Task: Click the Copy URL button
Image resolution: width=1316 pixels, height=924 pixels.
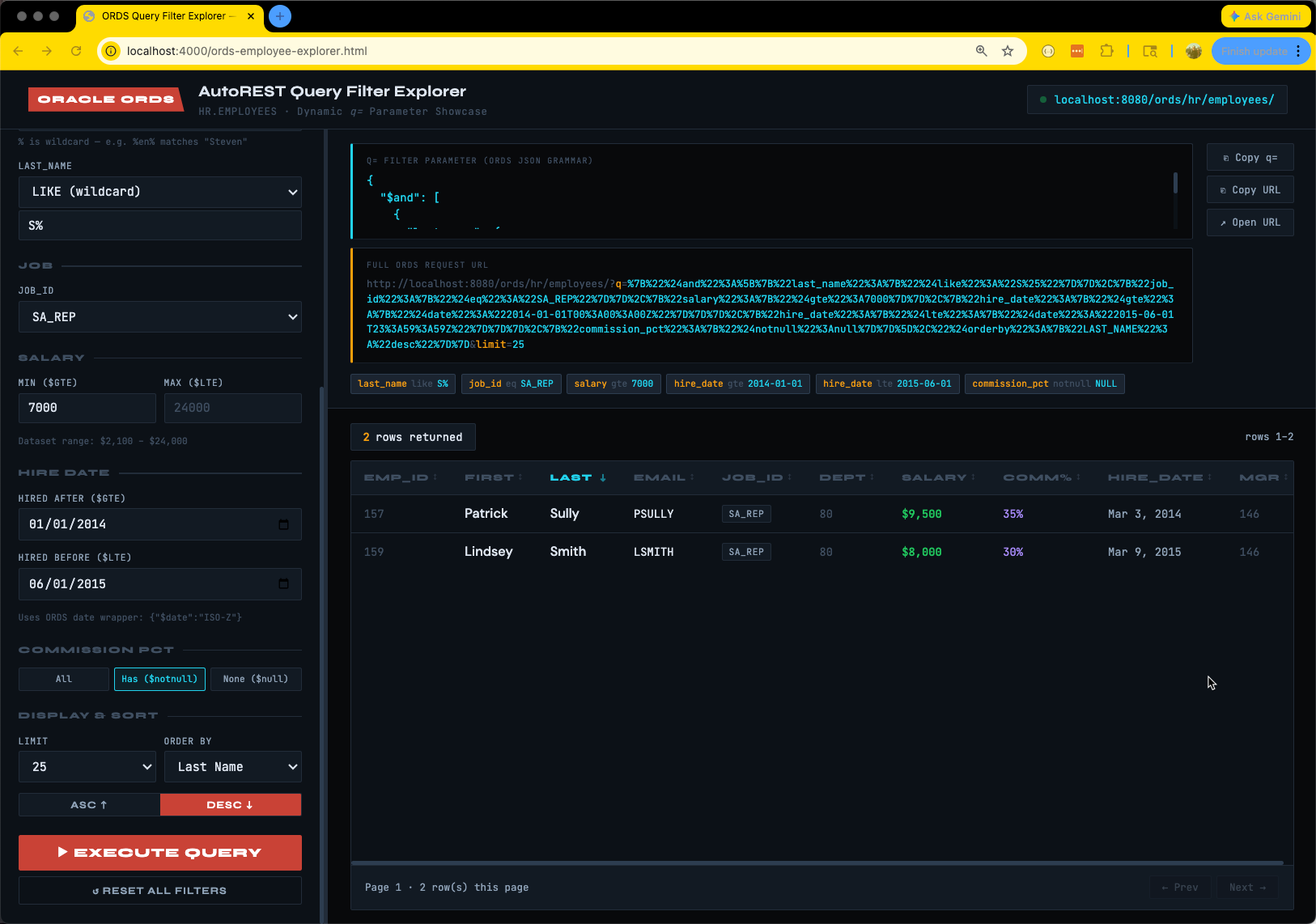Action: pos(1250,190)
